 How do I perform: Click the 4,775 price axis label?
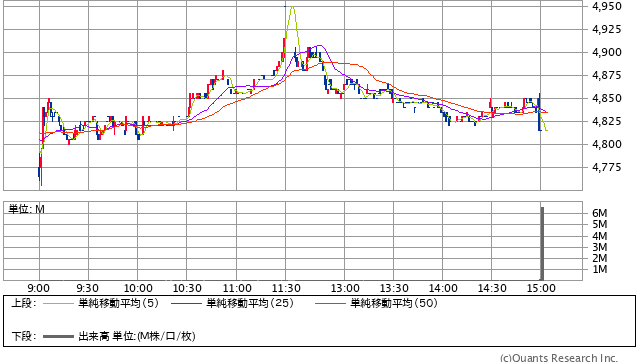[607, 167]
